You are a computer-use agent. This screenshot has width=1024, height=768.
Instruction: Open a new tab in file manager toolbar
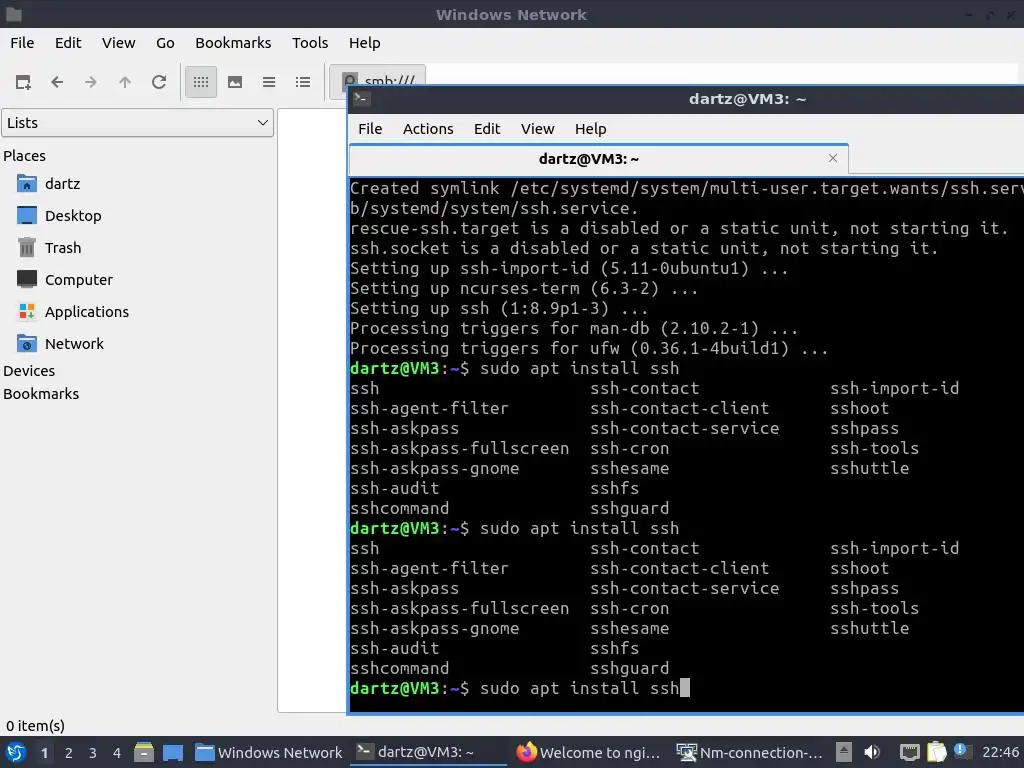coord(24,82)
